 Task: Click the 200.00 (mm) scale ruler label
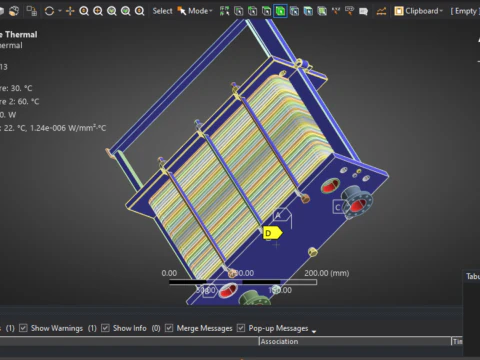327,273
